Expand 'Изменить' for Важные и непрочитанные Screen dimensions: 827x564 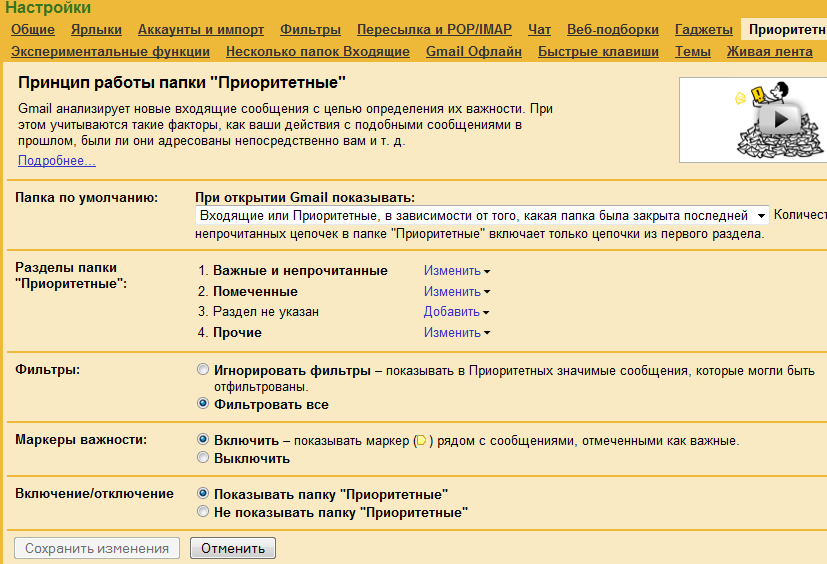tap(457, 271)
